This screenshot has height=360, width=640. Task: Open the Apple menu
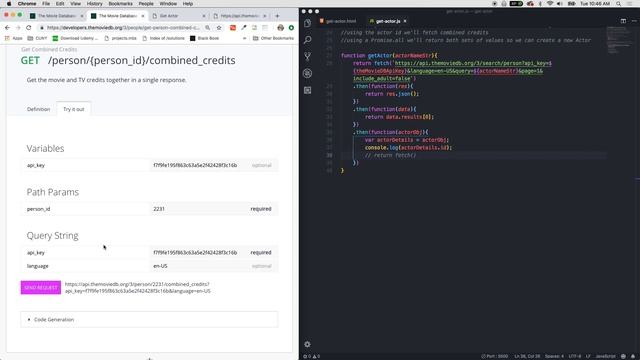[x=9, y=4]
